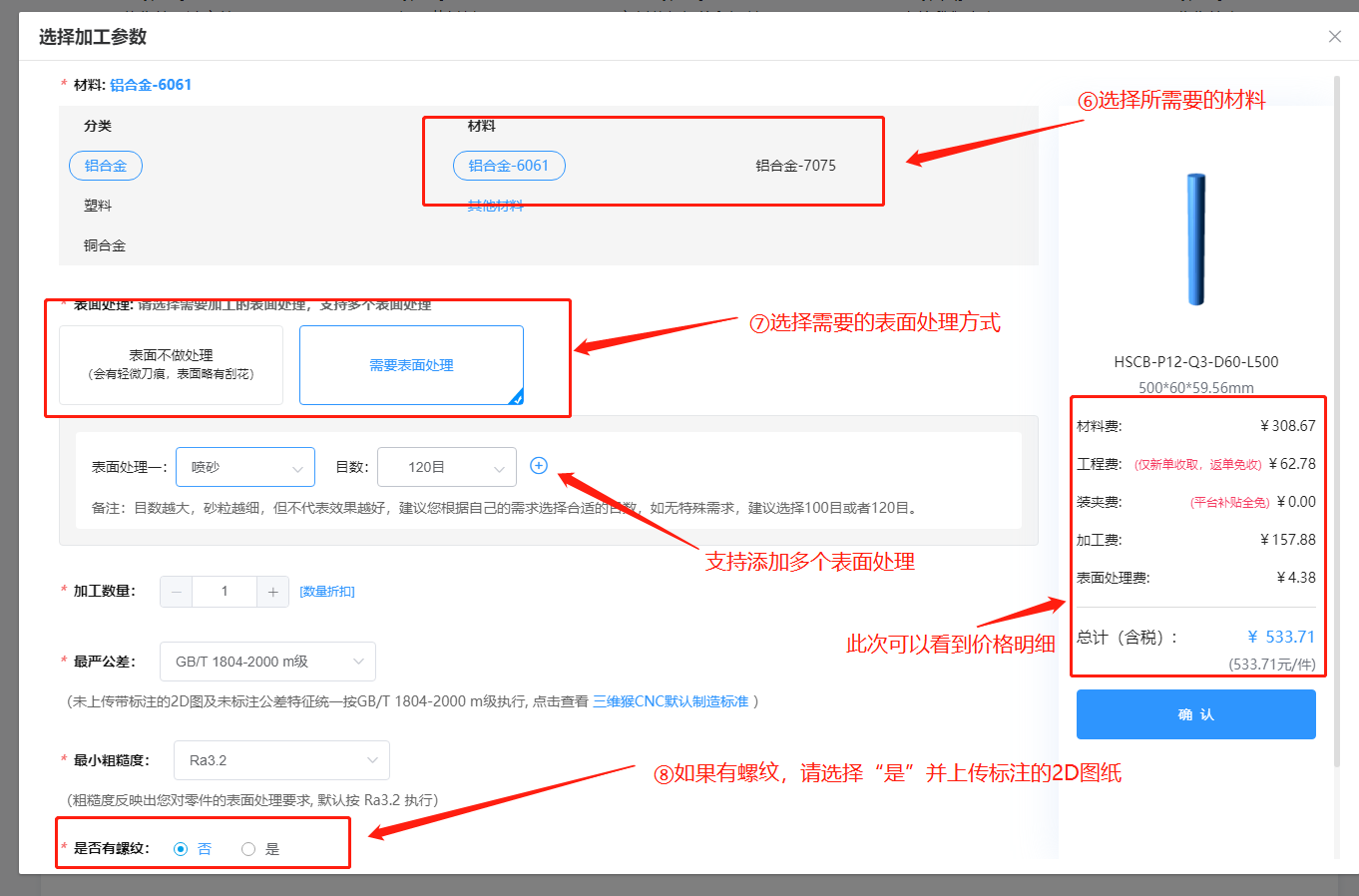This screenshot has height=896, width=1359.
Task: Select the 铜合金 category
Action: (x=105, y=245)
